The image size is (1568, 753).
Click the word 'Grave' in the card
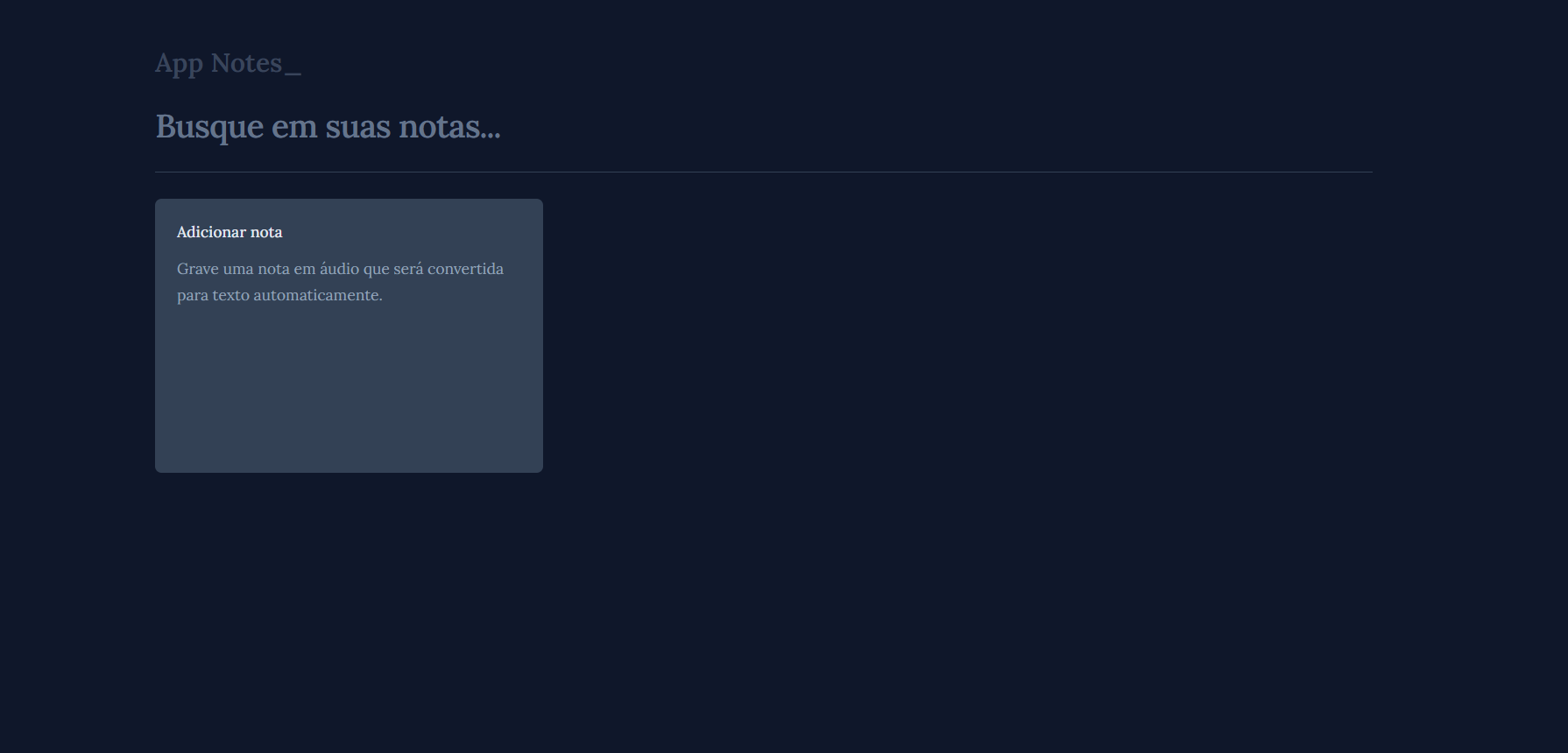click(x=198, y=269)
